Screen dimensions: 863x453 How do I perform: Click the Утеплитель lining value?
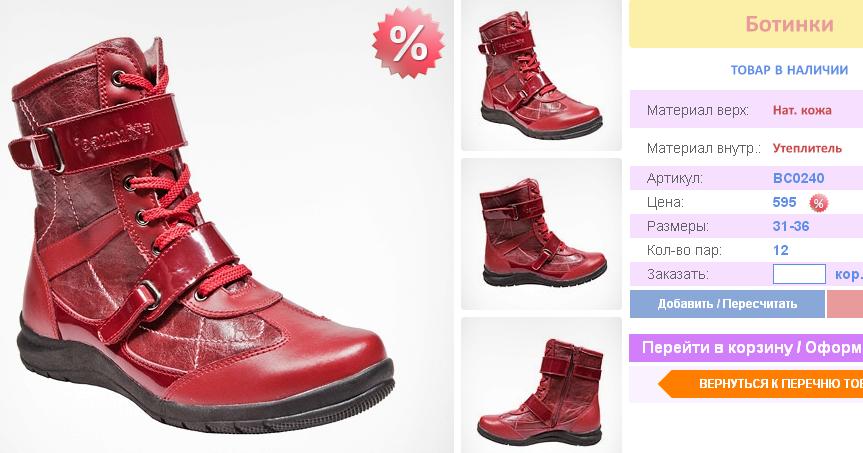pyautogui.click(x=807, y=148)
